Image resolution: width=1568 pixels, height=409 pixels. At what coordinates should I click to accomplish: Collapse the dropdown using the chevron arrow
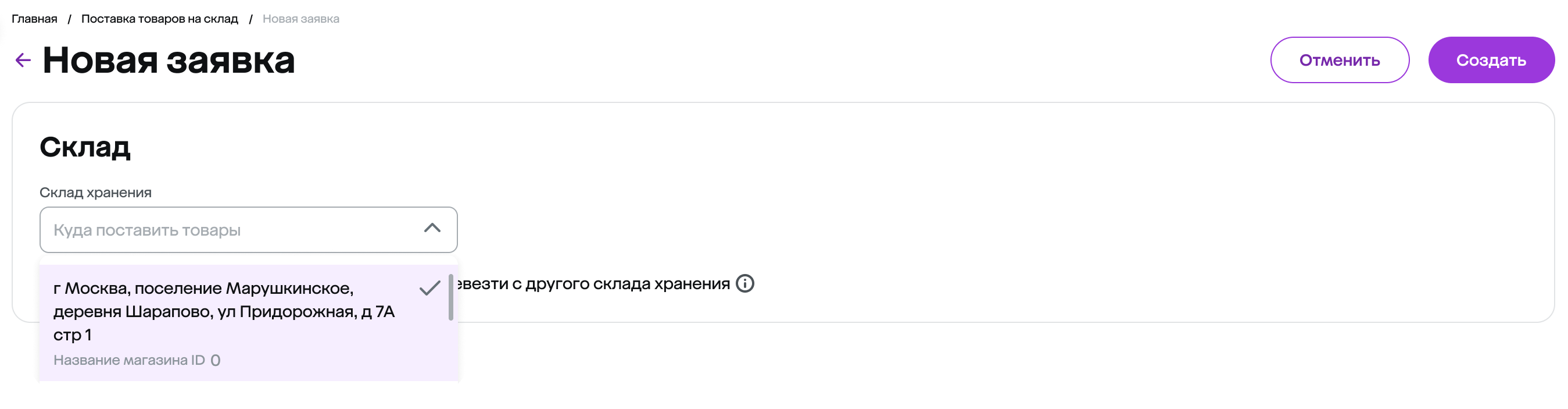[x=432, y=229]
